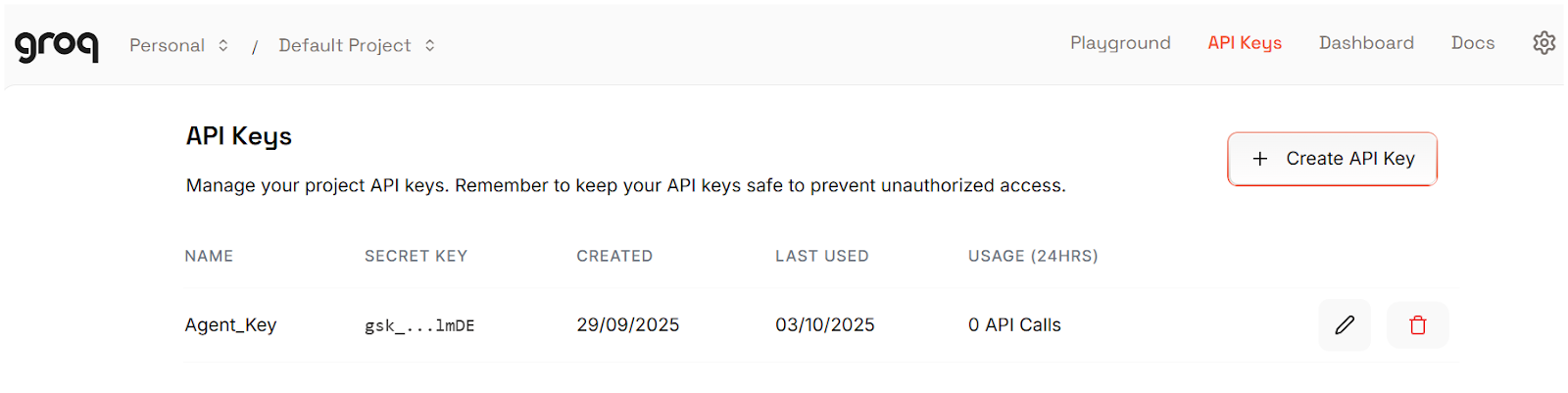Image resolution: width=1568 pixels, height=393 pixels.
Task: Expand the Personal organization selector
Action: click(178, 45)
